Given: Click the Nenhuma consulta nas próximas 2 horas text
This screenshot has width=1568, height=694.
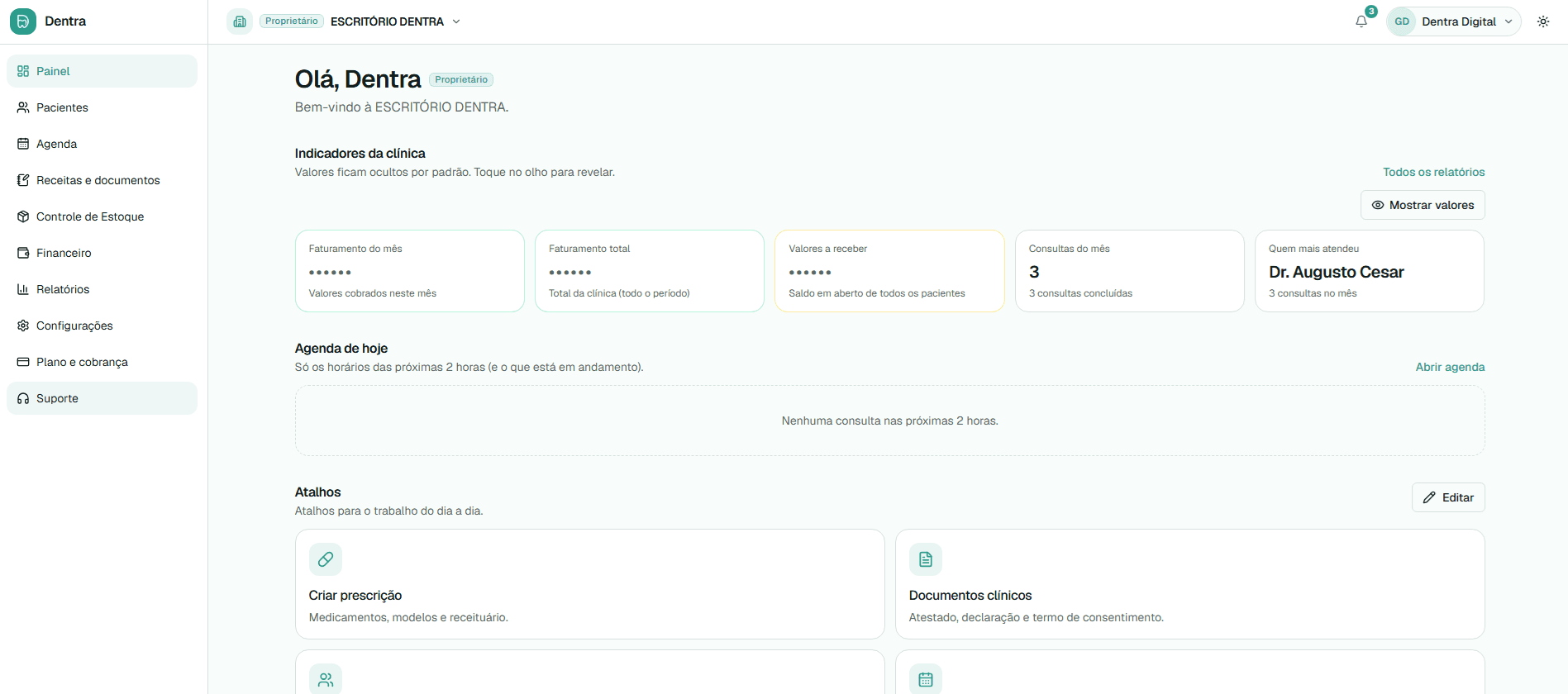Looking at the screenshot, I should click(890, 421).
